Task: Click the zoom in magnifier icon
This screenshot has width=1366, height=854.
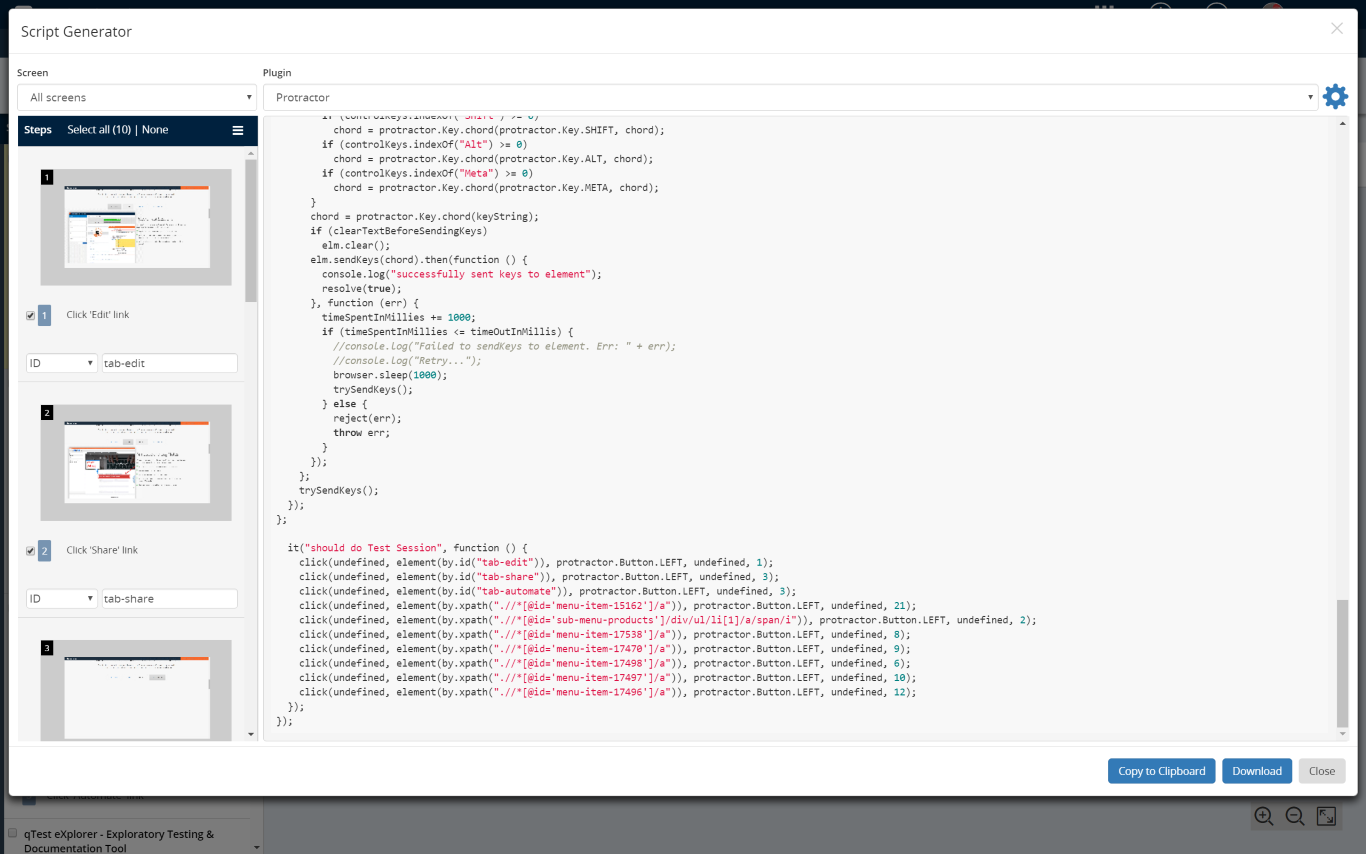Action: click(1264, 816)
